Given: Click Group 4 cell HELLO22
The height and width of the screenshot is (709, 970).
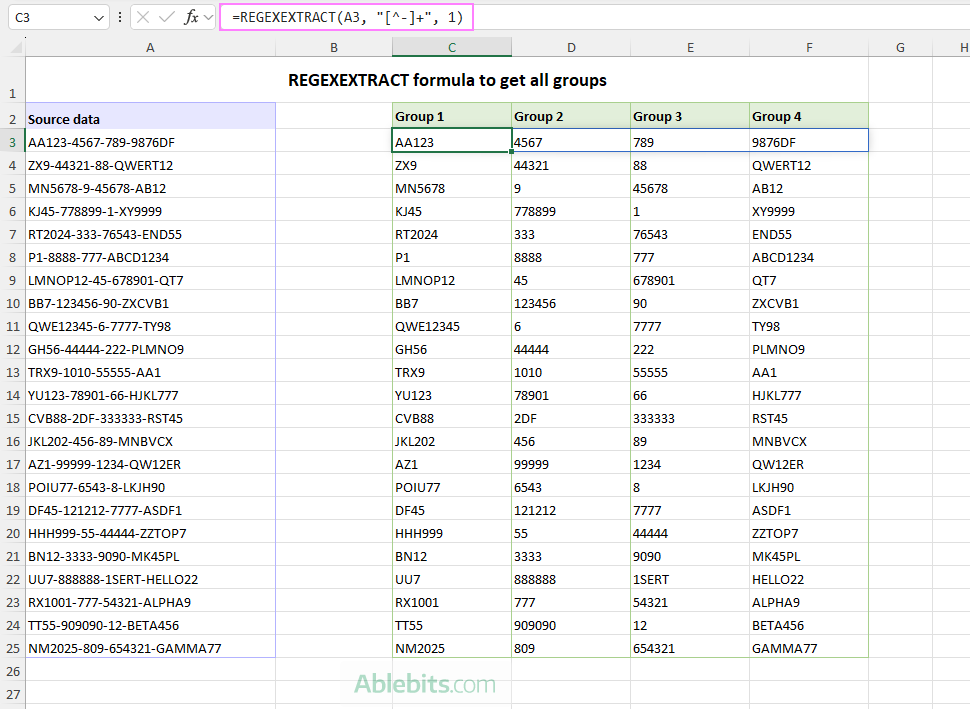Looking at the screenshot, I should (809, 579).
